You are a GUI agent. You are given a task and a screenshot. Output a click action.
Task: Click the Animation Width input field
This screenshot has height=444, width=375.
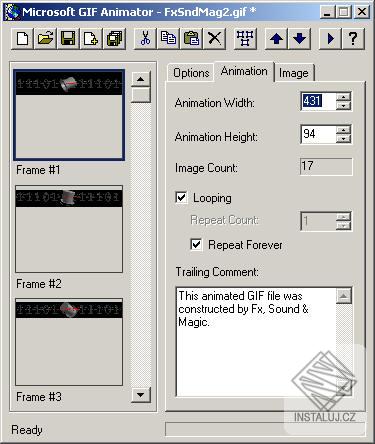click(x=318, y=101)
